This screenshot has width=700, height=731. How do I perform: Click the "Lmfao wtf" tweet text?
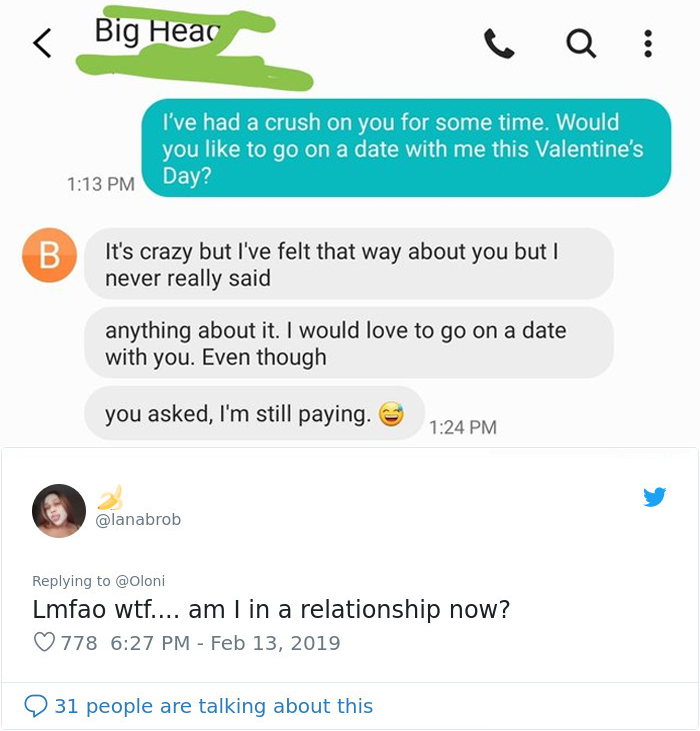[x=273, y=609]
